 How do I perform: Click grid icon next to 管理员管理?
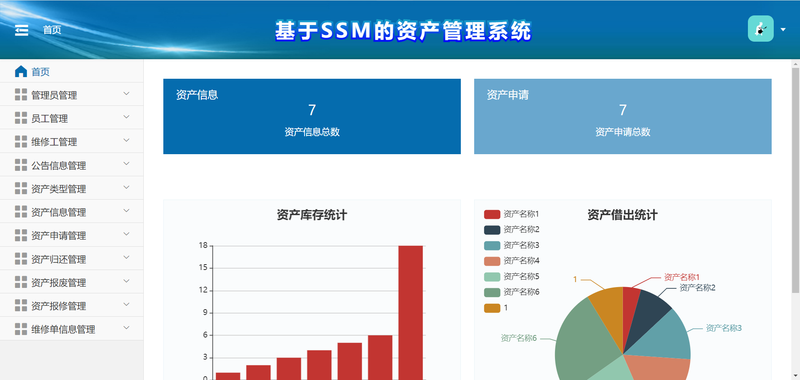click(21, 94)
